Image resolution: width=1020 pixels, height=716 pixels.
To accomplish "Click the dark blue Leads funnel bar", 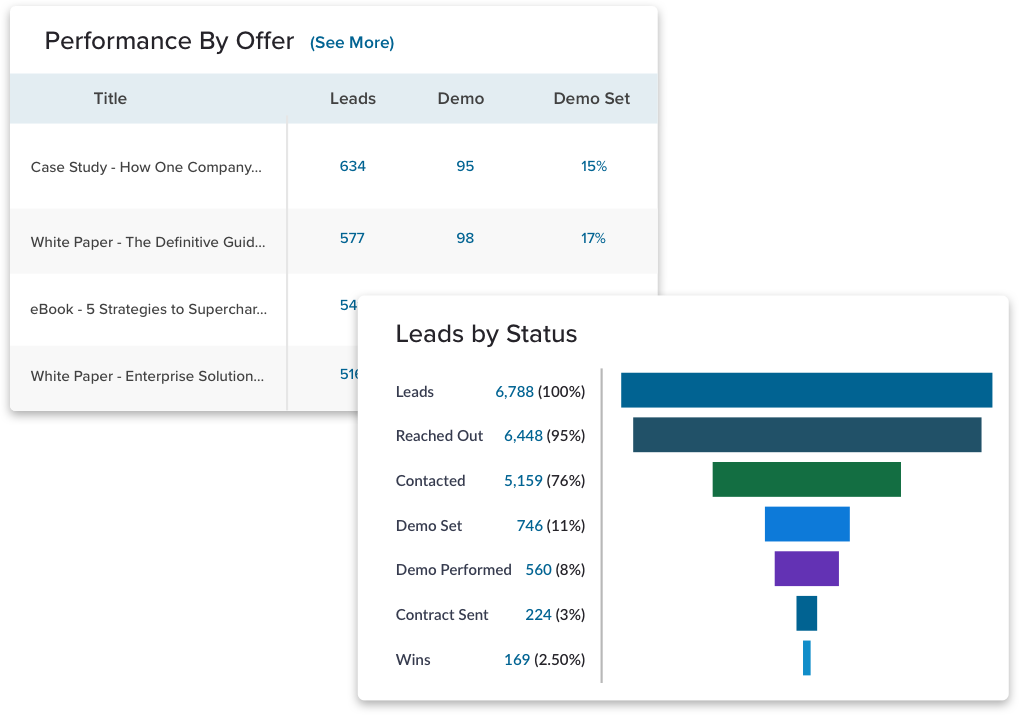I will (x=806, y=390).
